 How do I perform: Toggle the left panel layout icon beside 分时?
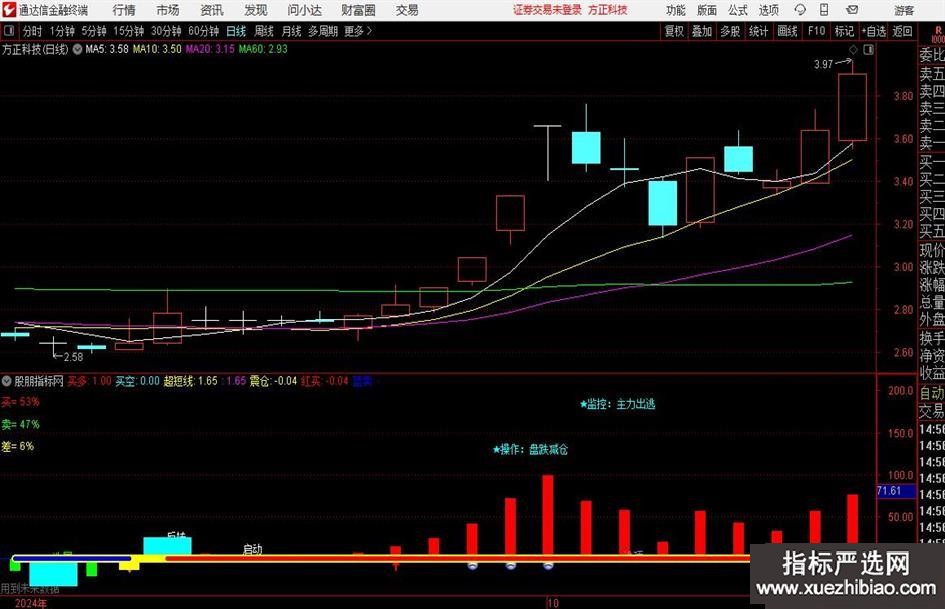pos(9,31)
